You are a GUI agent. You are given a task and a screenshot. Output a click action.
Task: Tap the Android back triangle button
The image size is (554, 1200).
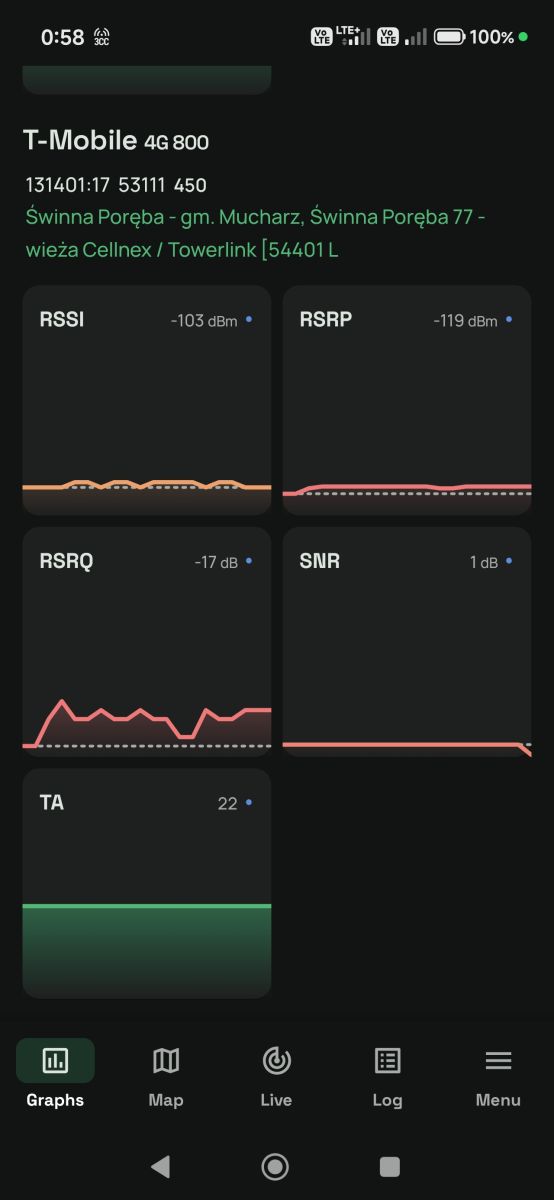point(160,1166)
